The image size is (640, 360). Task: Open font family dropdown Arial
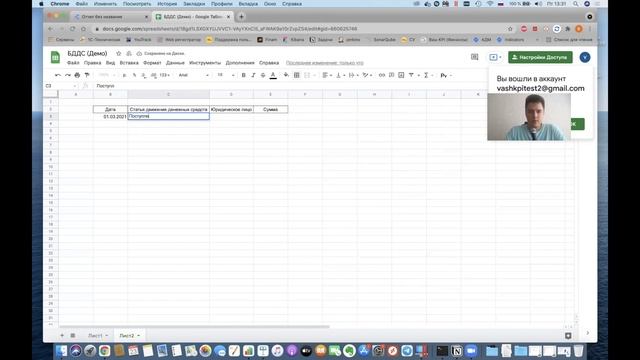194,75
